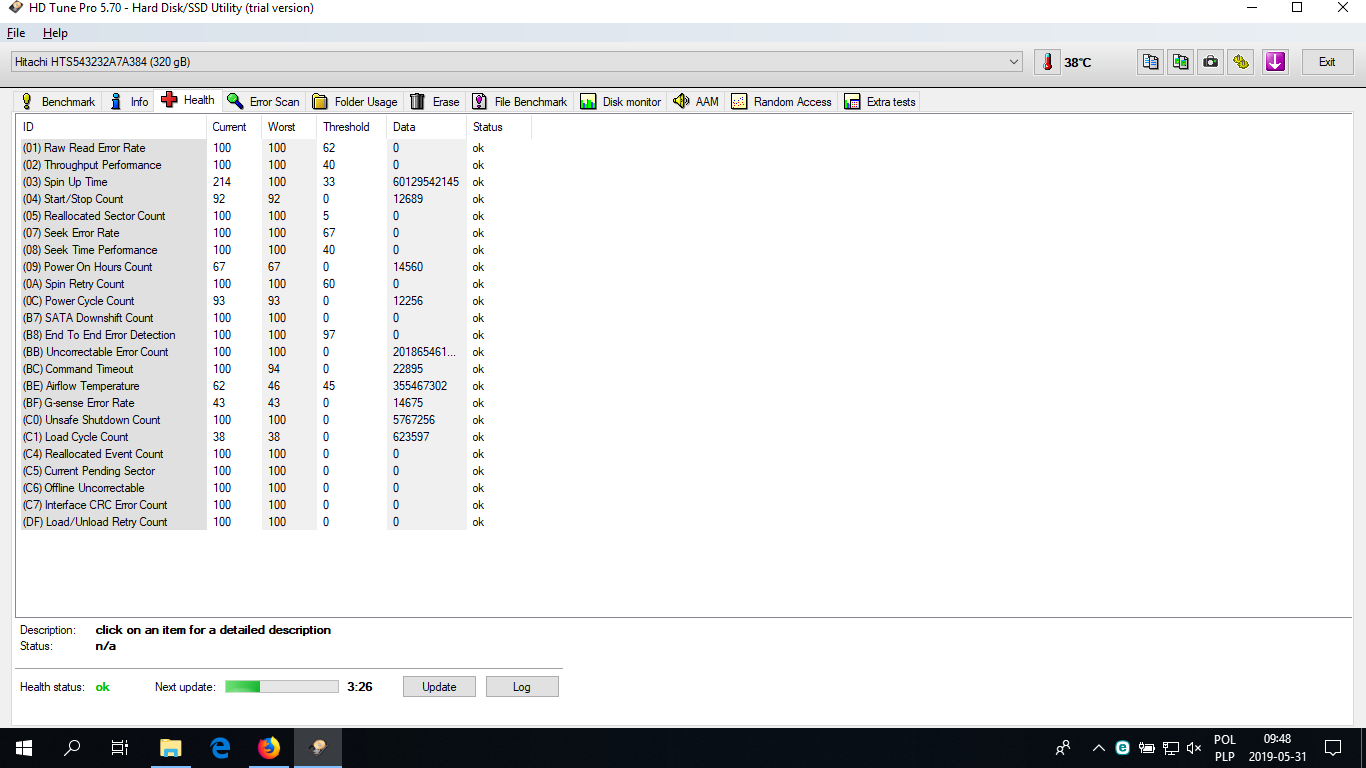Click the Threshold column header
The height and width of the screenshot is (768, 1366).
point(351,127)
